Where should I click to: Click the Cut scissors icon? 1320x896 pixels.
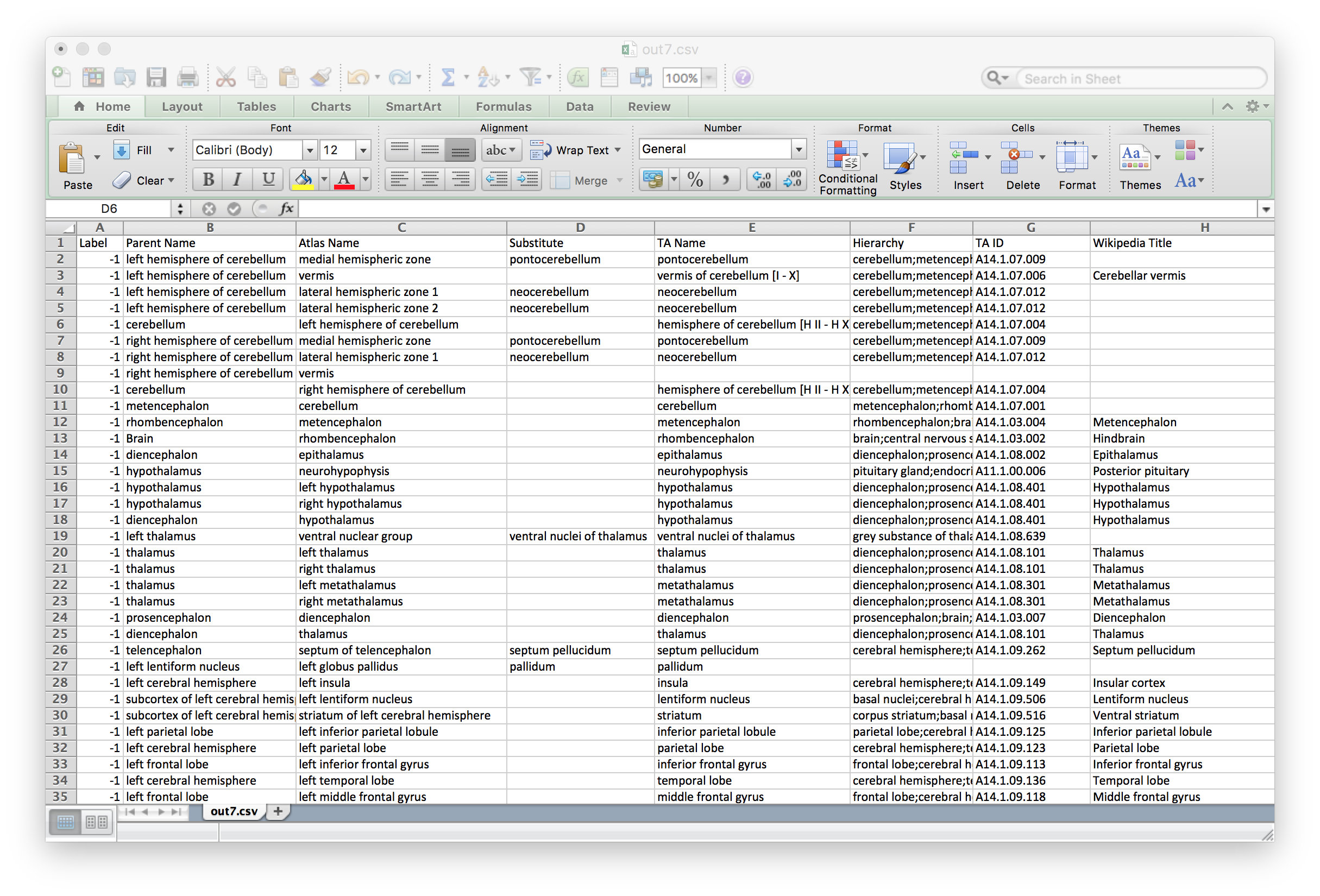[225, 78]
